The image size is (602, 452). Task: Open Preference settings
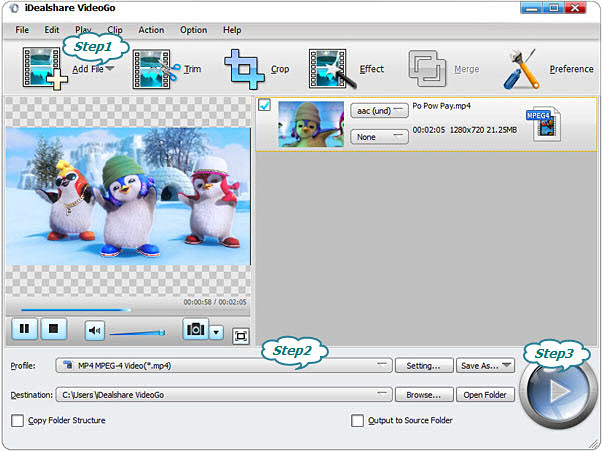(548, 69)
